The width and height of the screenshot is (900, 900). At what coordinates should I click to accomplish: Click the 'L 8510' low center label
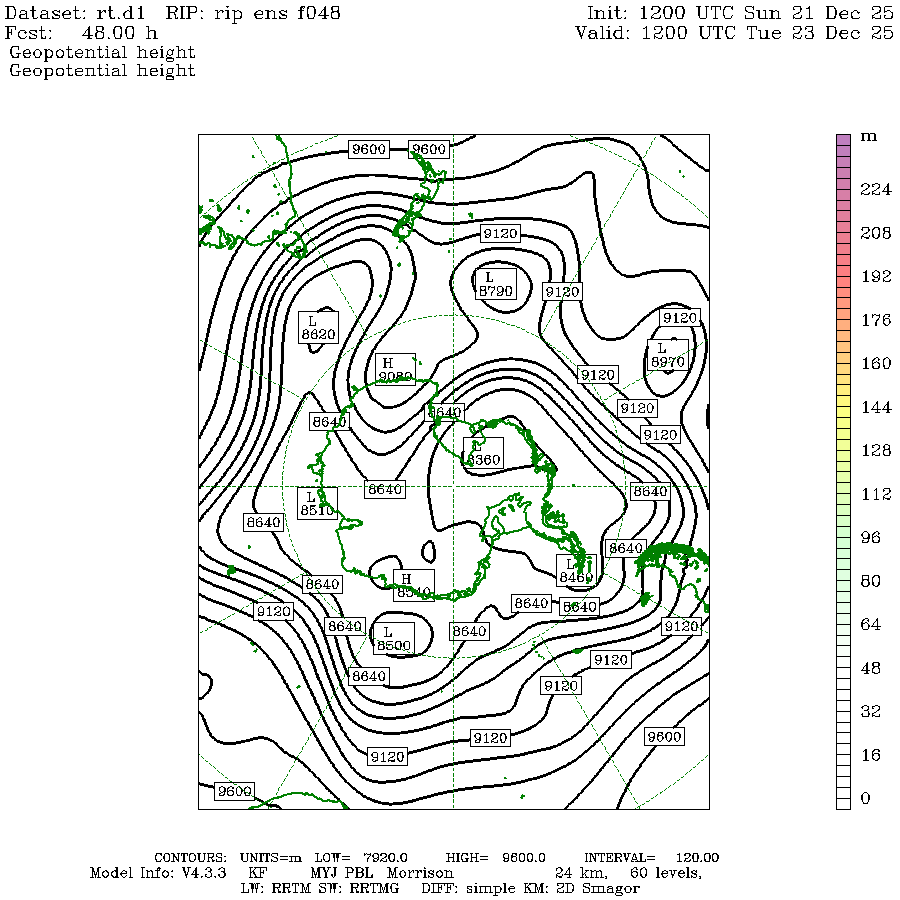pos(317,503)
